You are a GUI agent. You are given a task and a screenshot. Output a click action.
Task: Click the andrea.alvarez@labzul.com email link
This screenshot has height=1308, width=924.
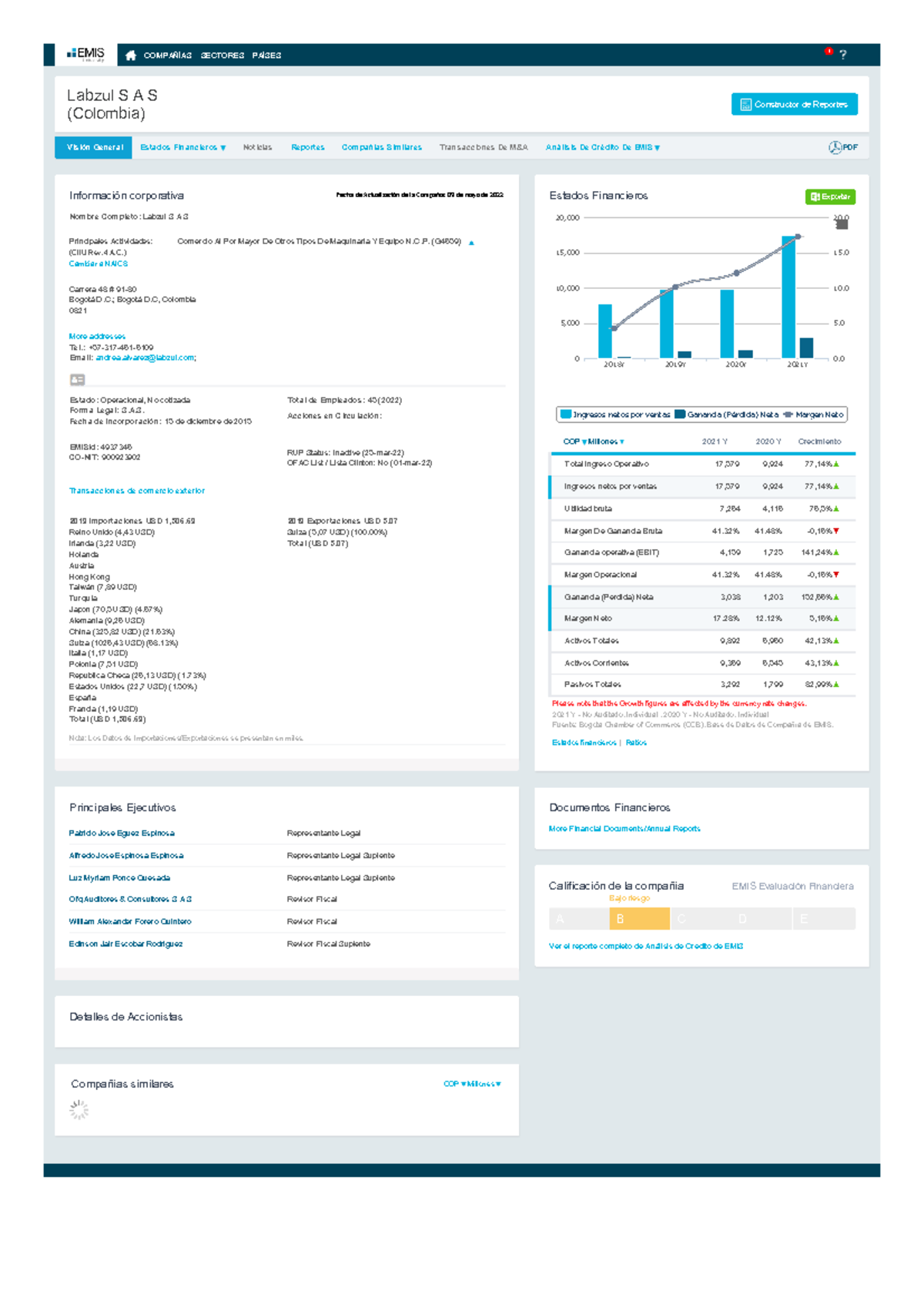click(x=145, y=357)
